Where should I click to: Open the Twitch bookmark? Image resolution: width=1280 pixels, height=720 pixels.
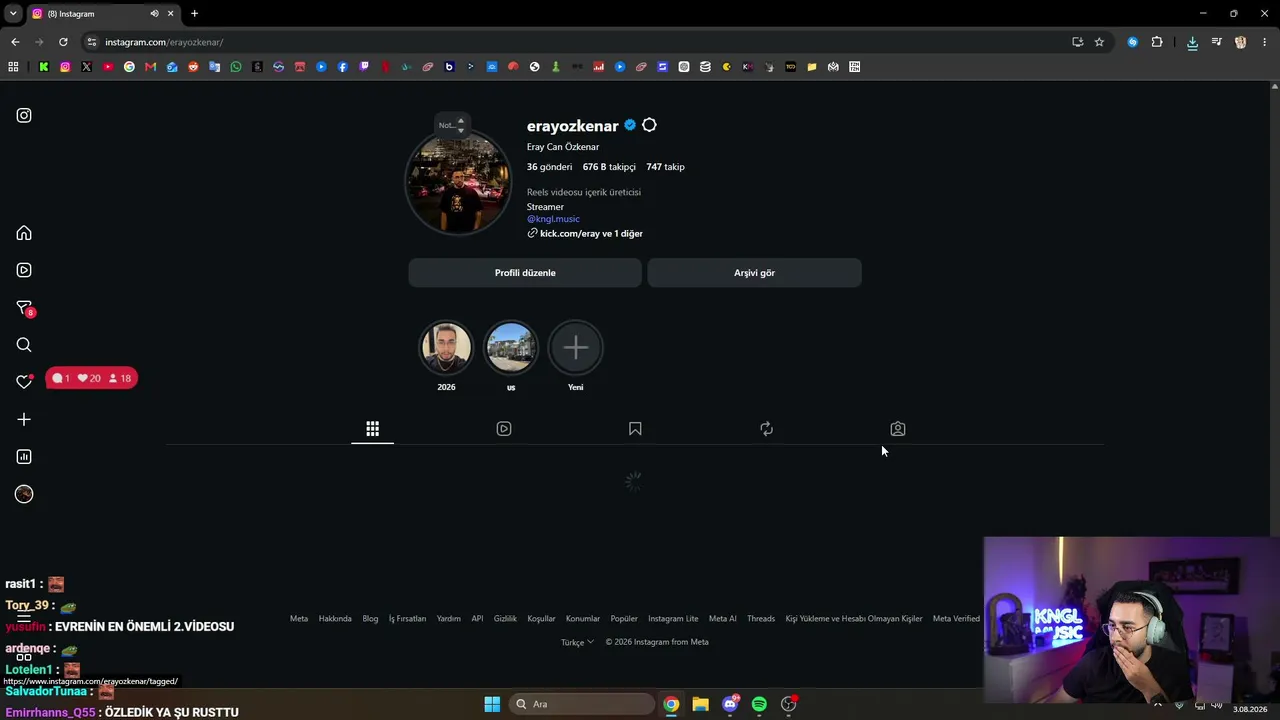click(x=364, y=67)
